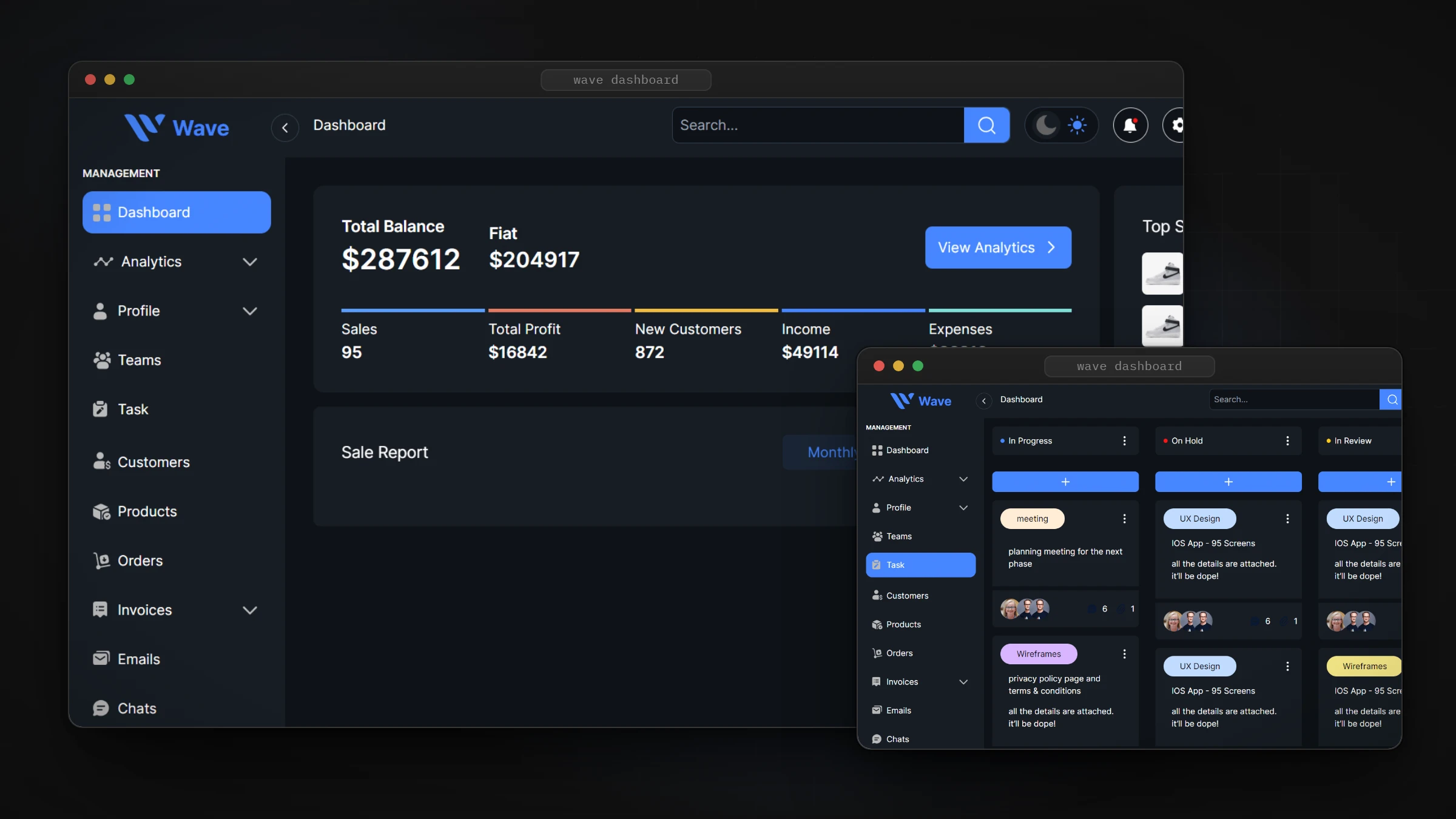Click the Wave logo in large window
This screenshot has height=819, width=1456.
click(x=177, y=127)
